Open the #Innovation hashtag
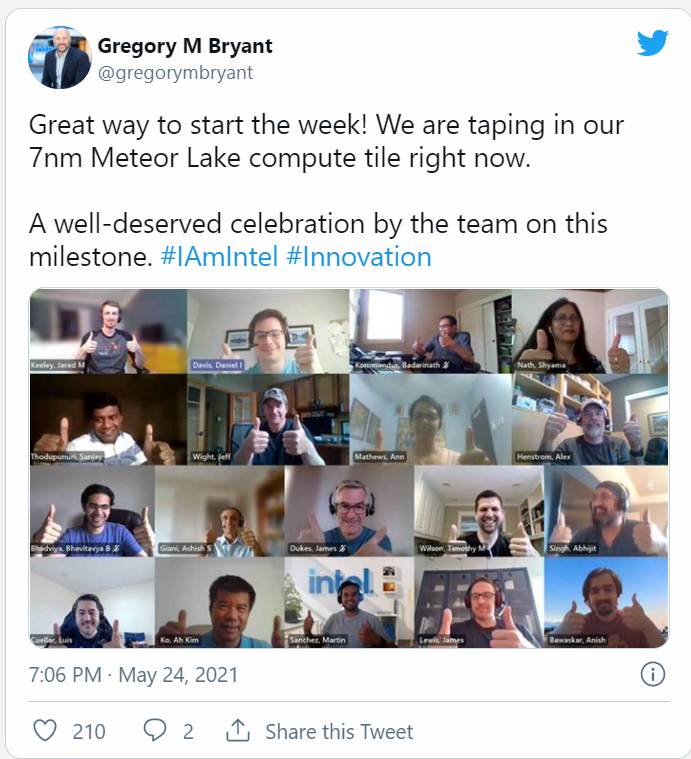 [359, 257]
